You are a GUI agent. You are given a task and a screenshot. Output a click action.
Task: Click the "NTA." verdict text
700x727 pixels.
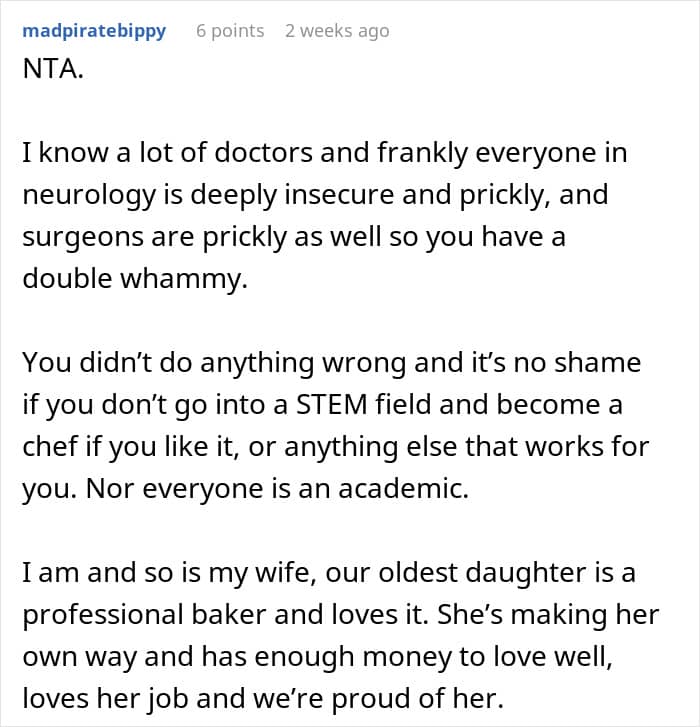[52, 75]
